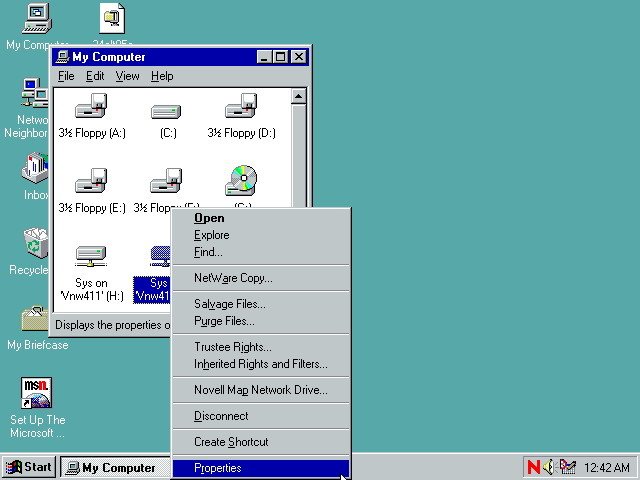Click the Novell N tray icon

pos(533,467)
